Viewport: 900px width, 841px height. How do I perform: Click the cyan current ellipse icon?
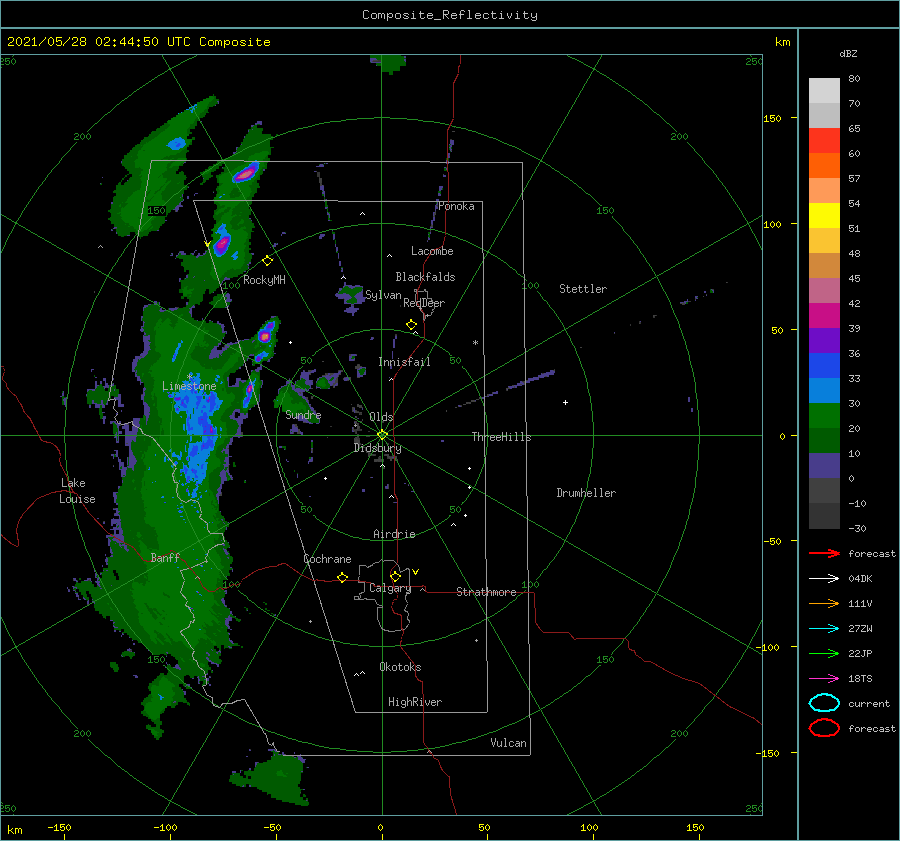tap(824, 703)
